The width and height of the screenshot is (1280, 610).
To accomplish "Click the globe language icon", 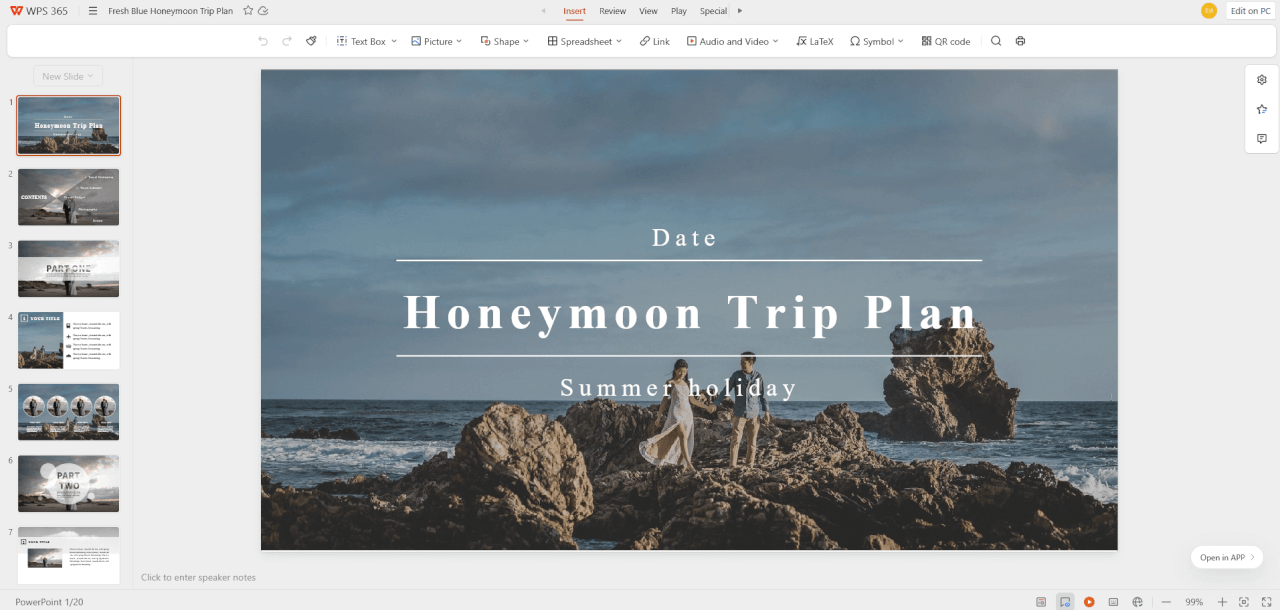I will click(x=1137, y=602).
